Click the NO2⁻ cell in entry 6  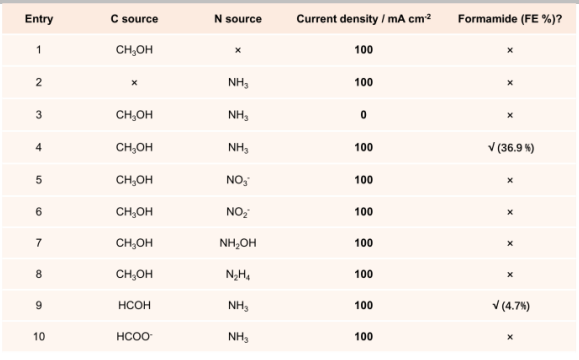[x=238, y=212]
